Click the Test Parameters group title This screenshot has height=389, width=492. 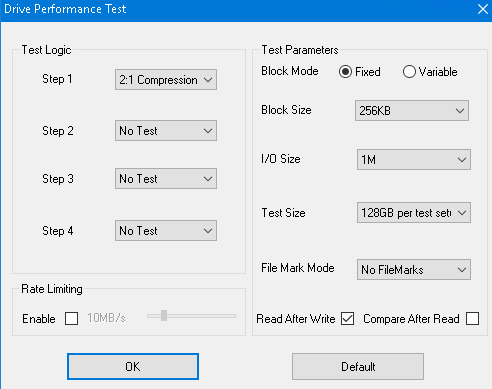pos(300,50)
